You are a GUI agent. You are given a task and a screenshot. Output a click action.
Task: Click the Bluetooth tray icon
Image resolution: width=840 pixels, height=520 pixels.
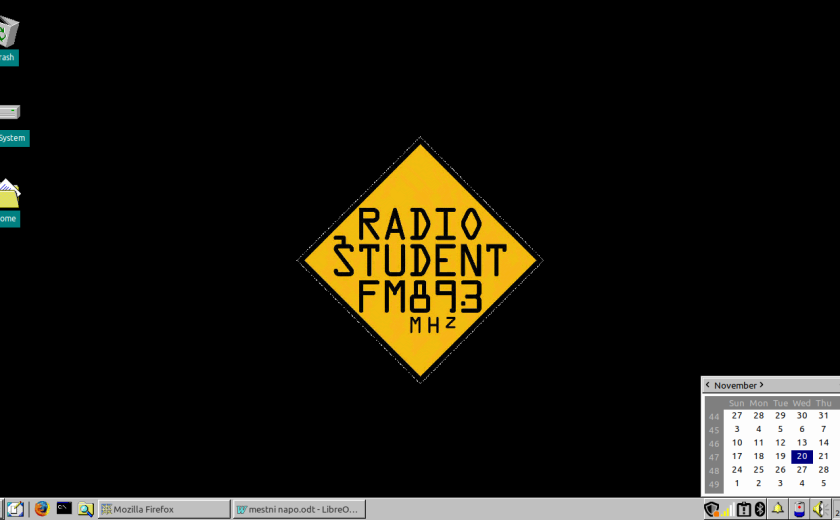(759, 509)
